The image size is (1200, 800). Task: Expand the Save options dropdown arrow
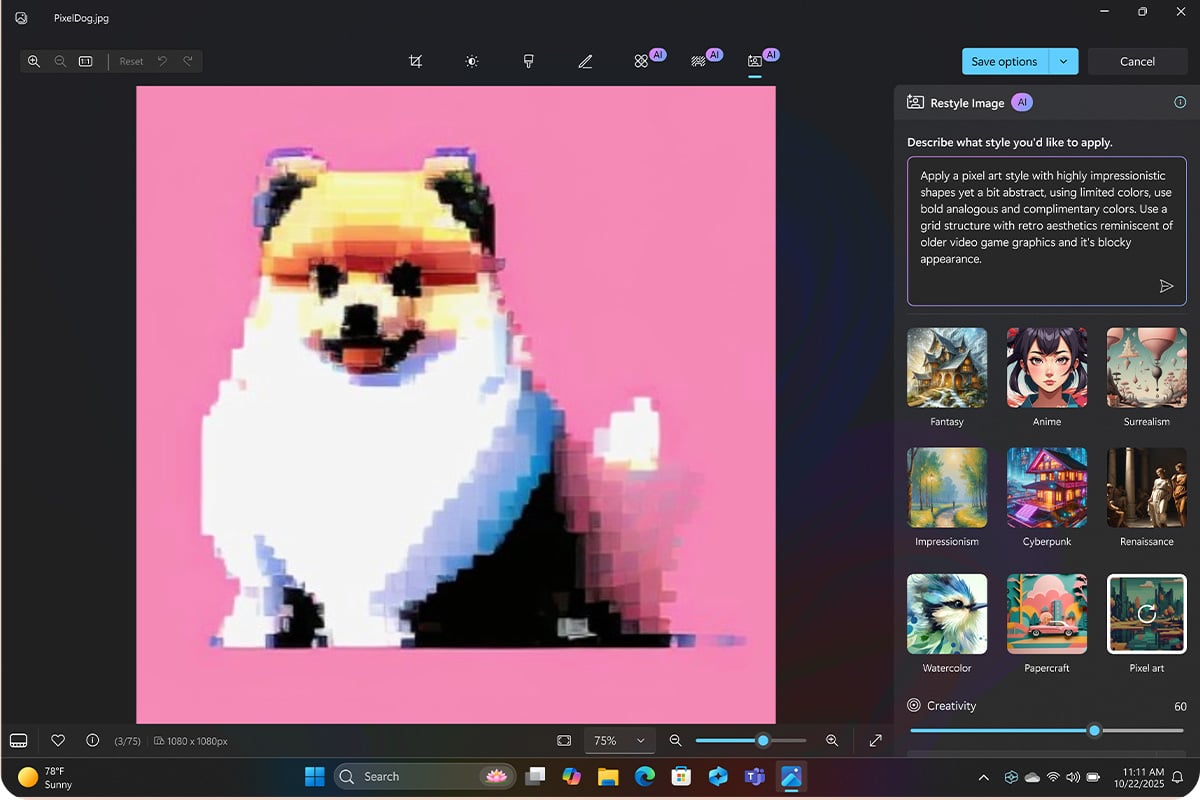(x=1063, y=61)
